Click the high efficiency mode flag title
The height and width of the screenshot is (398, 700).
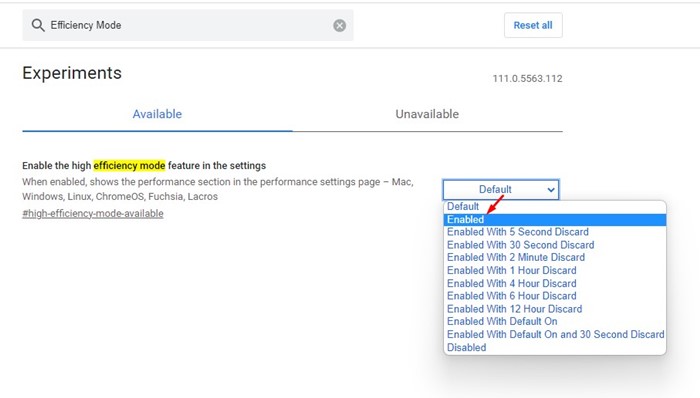[144, 166]
